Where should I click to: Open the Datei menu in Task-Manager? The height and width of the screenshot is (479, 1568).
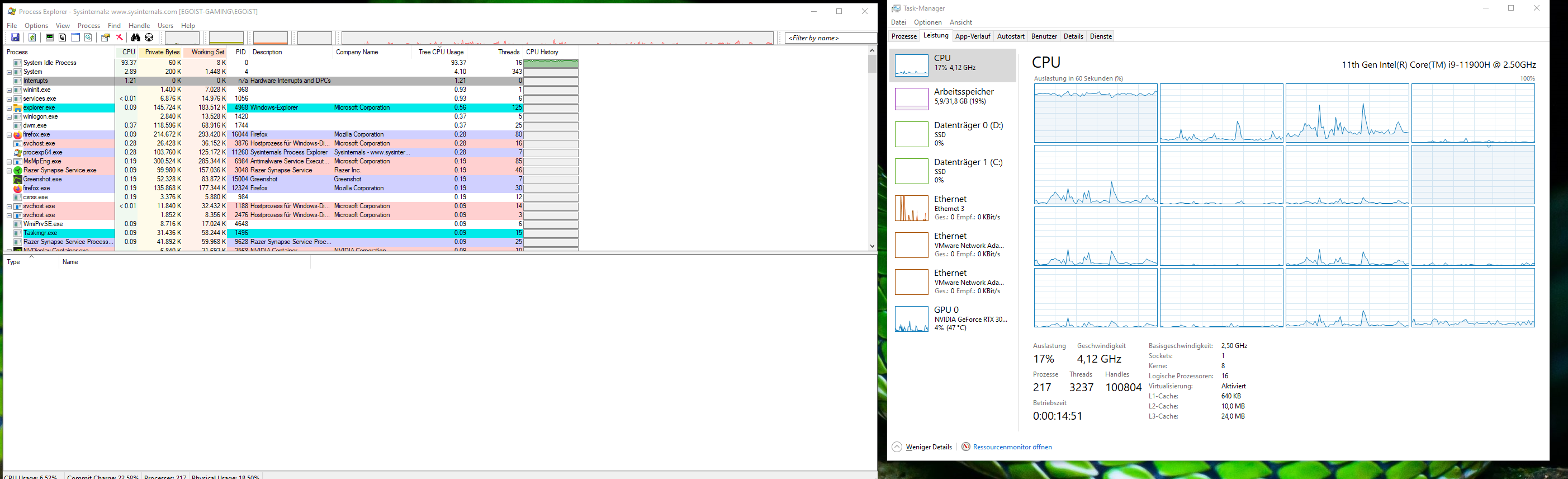pos(898,22)
